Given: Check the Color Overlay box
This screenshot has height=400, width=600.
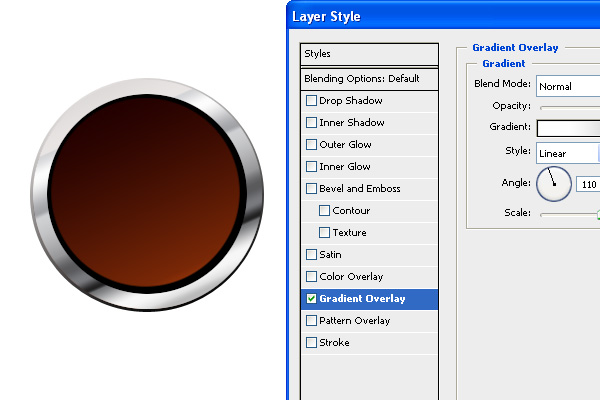Looking at the screenshot, I should tap(312, 277).
